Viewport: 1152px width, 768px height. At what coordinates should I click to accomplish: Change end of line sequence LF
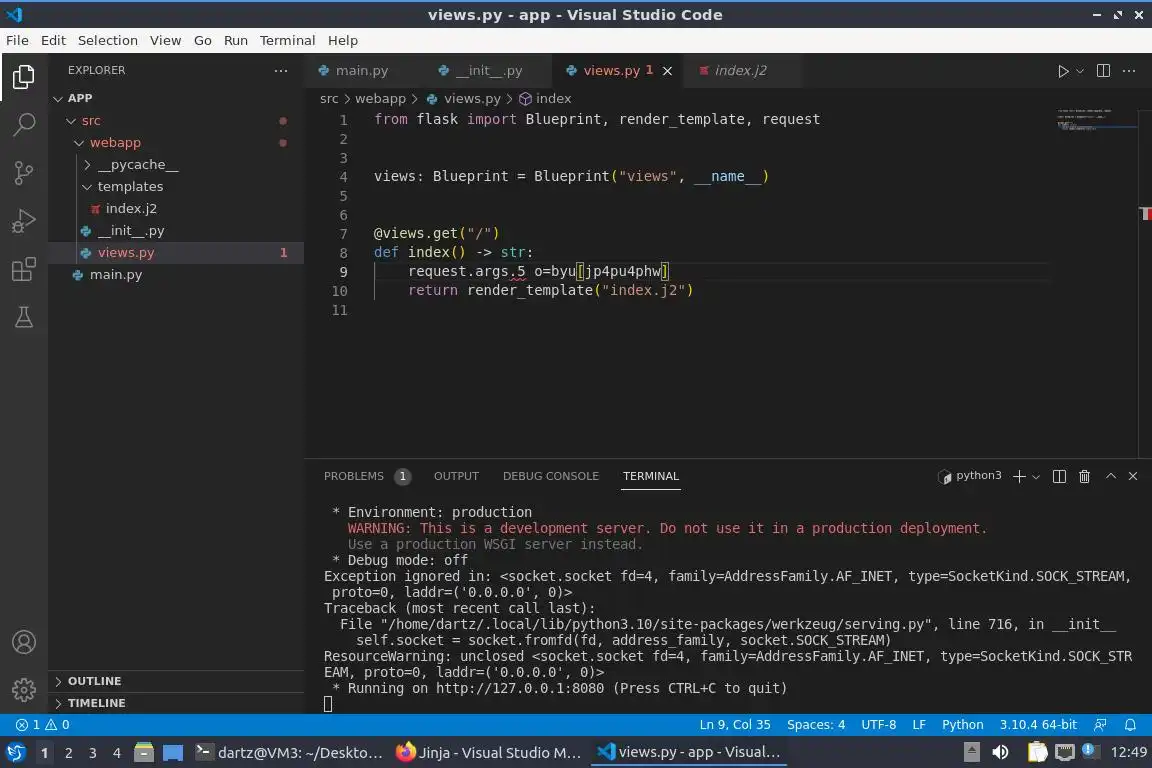(918, 725)
